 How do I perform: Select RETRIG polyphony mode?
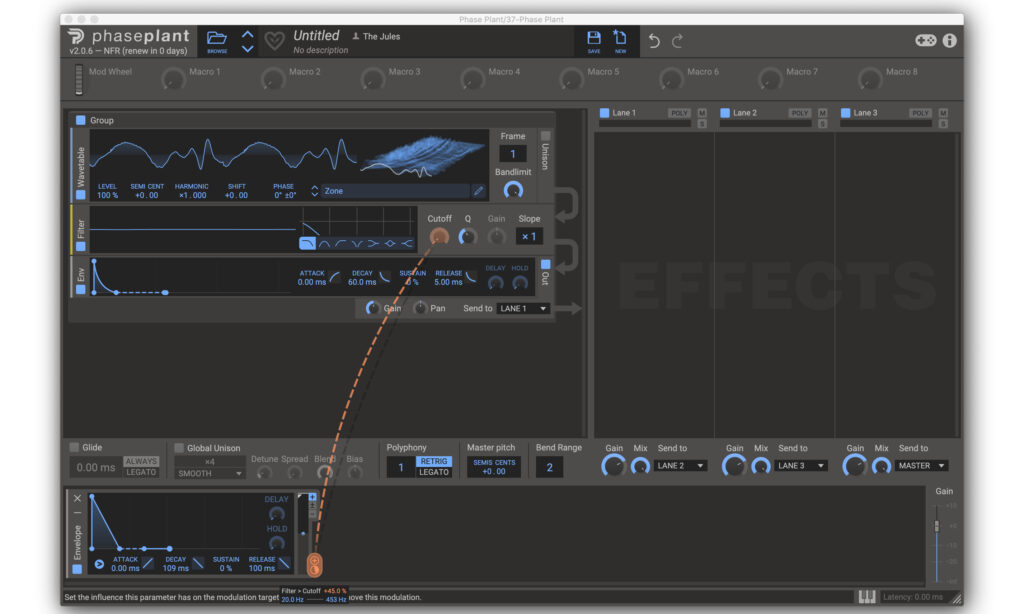pos(434,461)
